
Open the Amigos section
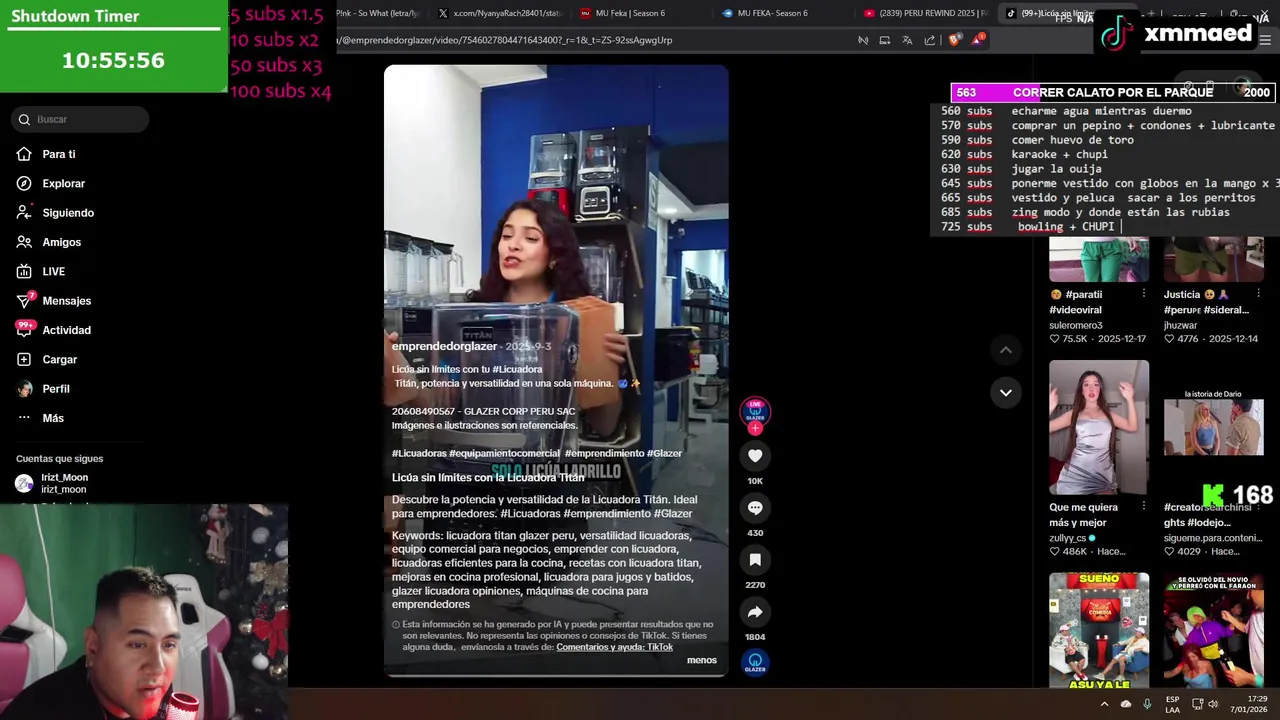coord(61,242)
